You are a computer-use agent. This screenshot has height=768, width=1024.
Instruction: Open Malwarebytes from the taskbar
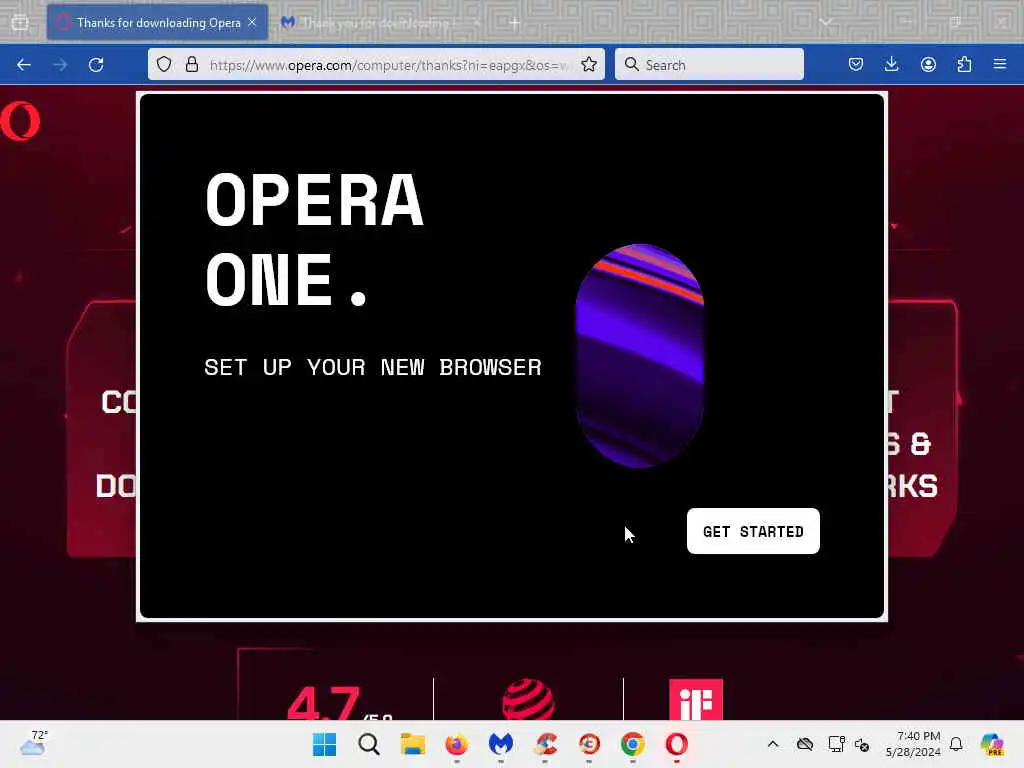[501, 744]
